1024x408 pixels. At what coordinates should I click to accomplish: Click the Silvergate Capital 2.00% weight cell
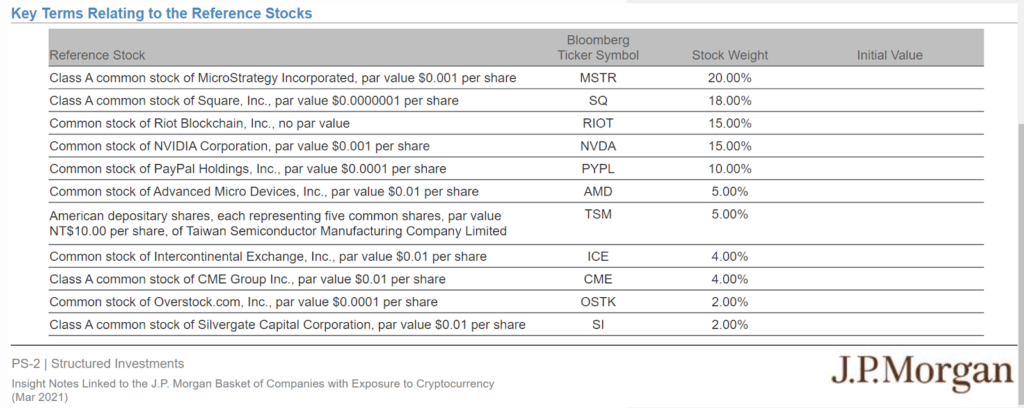(x=721, y=325)
